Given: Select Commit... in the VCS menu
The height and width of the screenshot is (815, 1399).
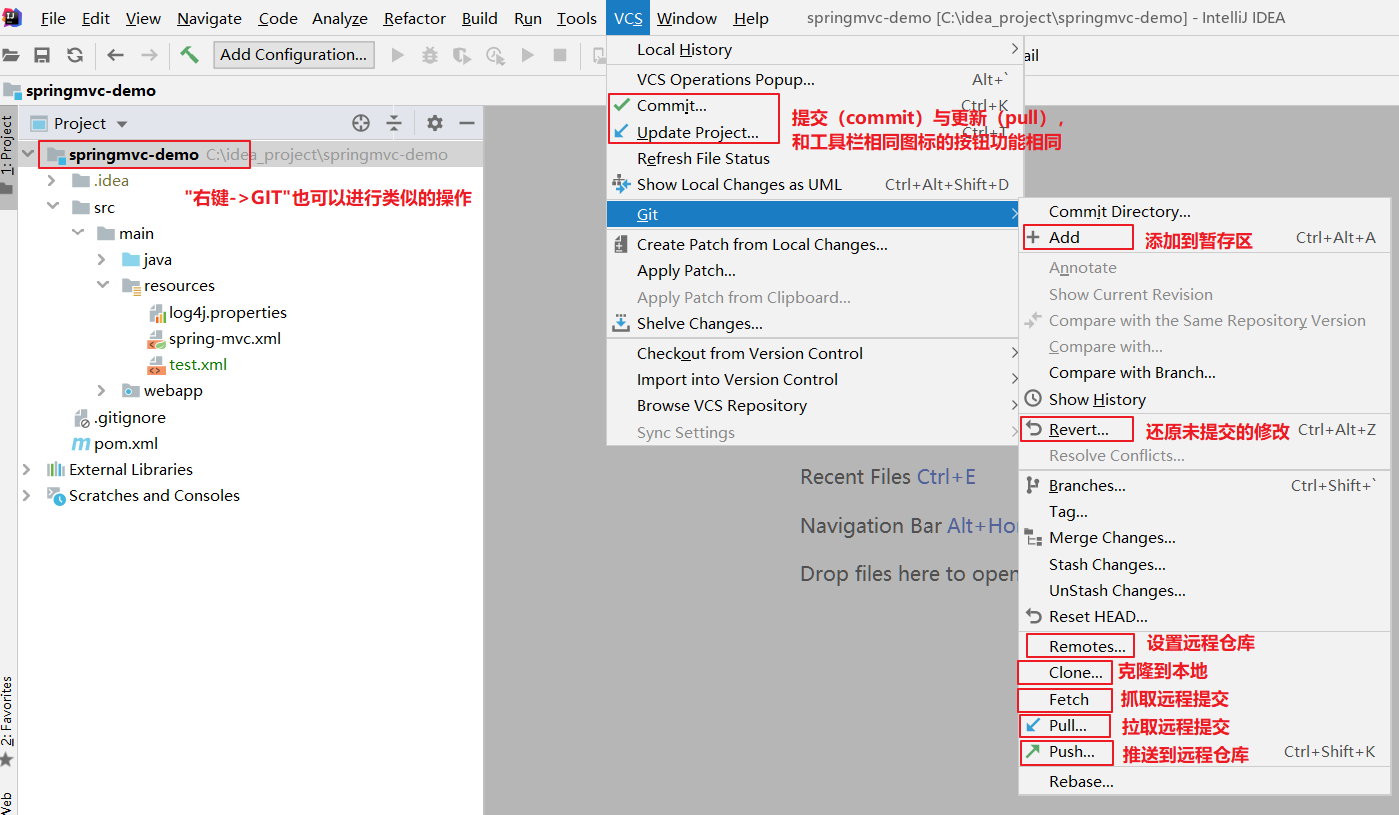Looking at the screenshot, I should (x=671, y=106).
